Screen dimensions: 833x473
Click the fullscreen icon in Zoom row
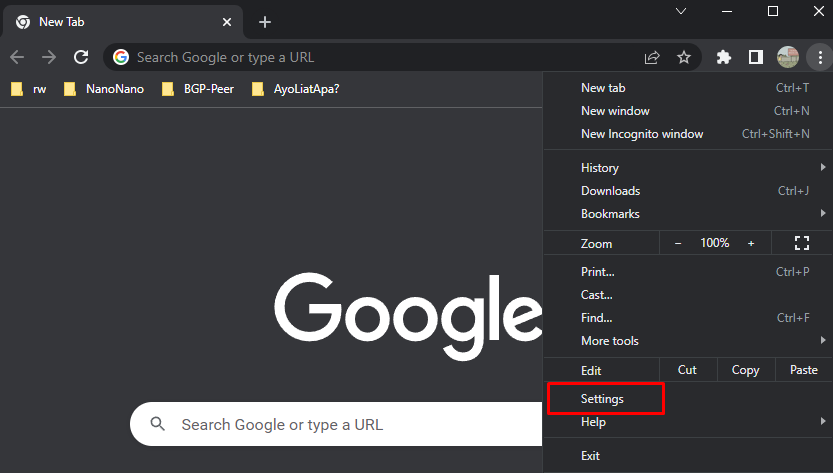click(x=802, y=243)
